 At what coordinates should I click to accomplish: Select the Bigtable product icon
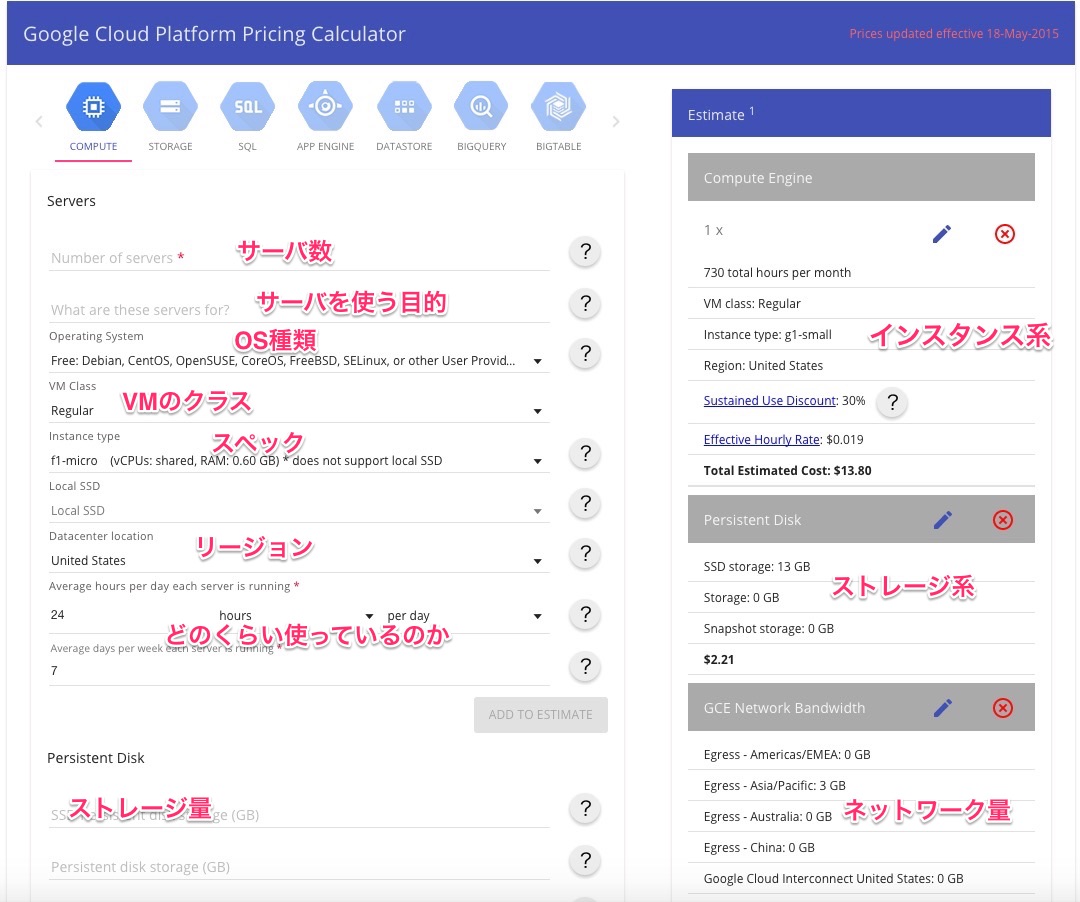[558, 107]
